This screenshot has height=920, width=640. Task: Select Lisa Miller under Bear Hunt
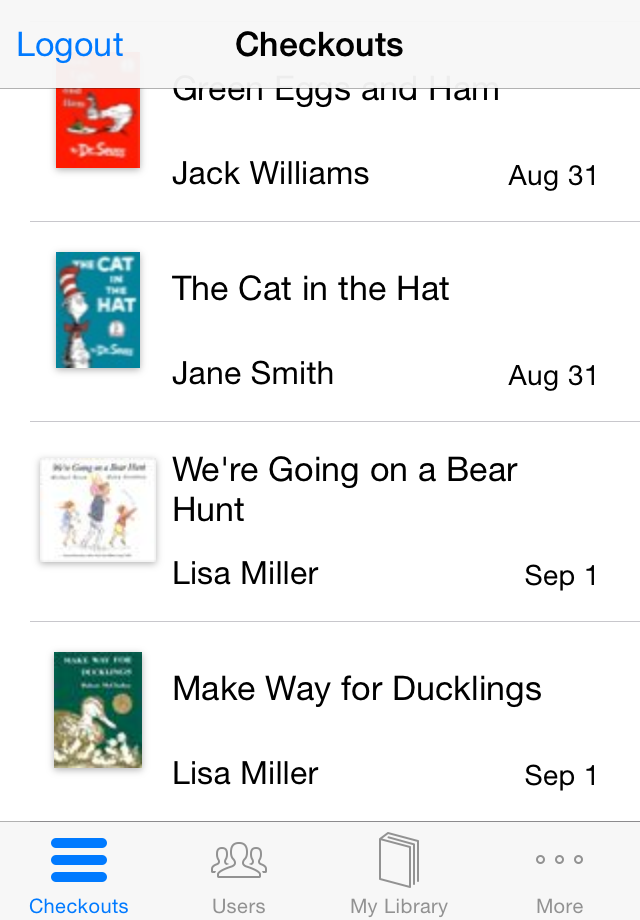click(245, 574)
